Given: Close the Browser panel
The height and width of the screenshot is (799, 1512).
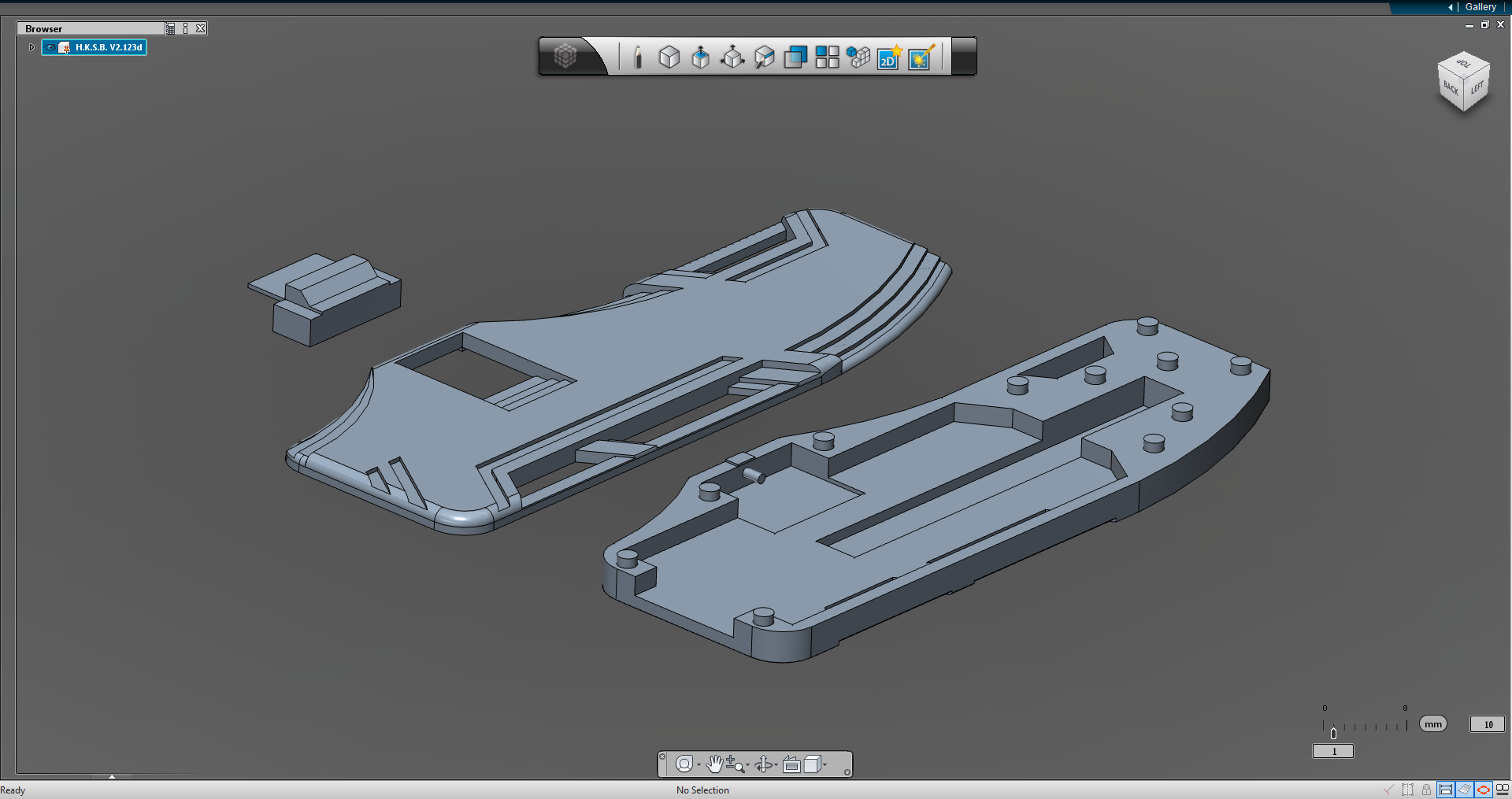Looking at the screenshot, I should click(200, 28).
